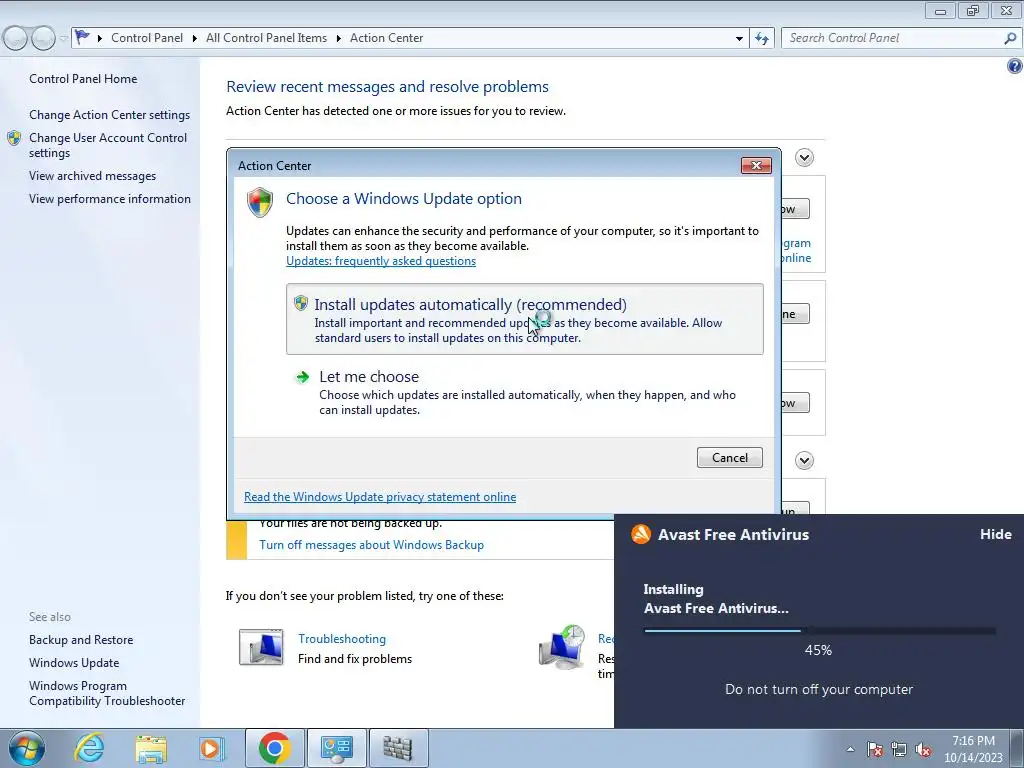This screenshot has height=768, width=1024.
Task: Turn off messages about Windows Backup
Action: click(x=372, y=545)
